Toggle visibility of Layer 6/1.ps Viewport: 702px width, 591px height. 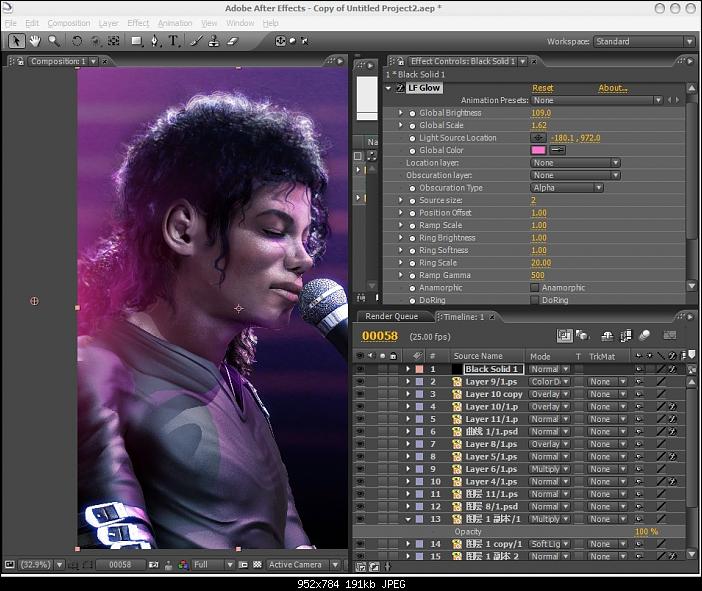(360, 469)
